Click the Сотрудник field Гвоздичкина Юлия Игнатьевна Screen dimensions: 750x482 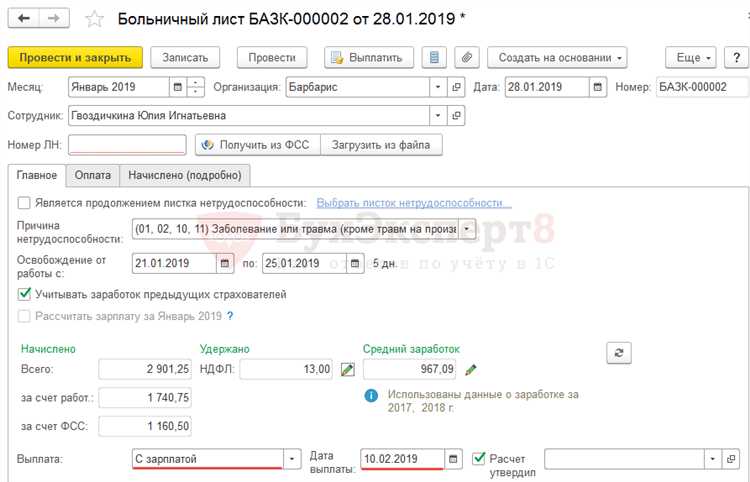pos(249,116)
